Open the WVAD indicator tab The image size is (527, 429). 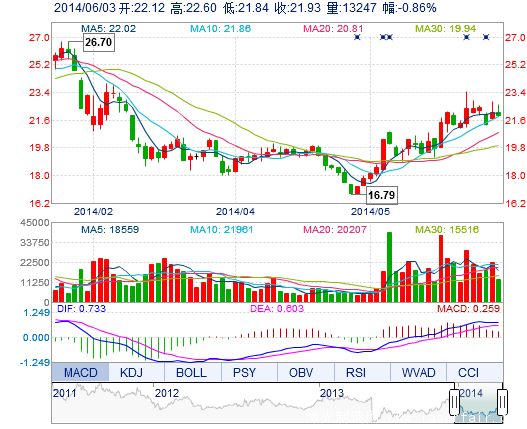[x=418, y=372]
